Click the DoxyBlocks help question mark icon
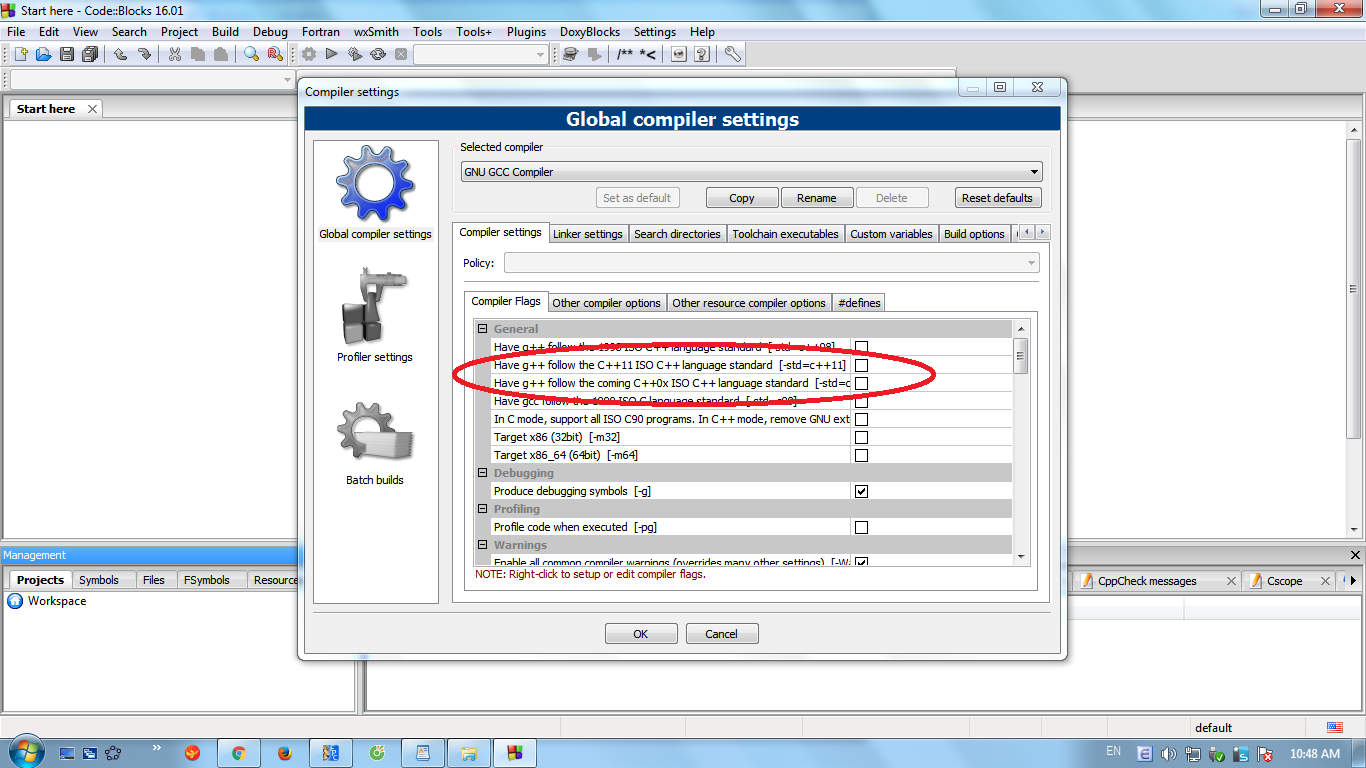1366x768 pixels. (x=702, y=54)
